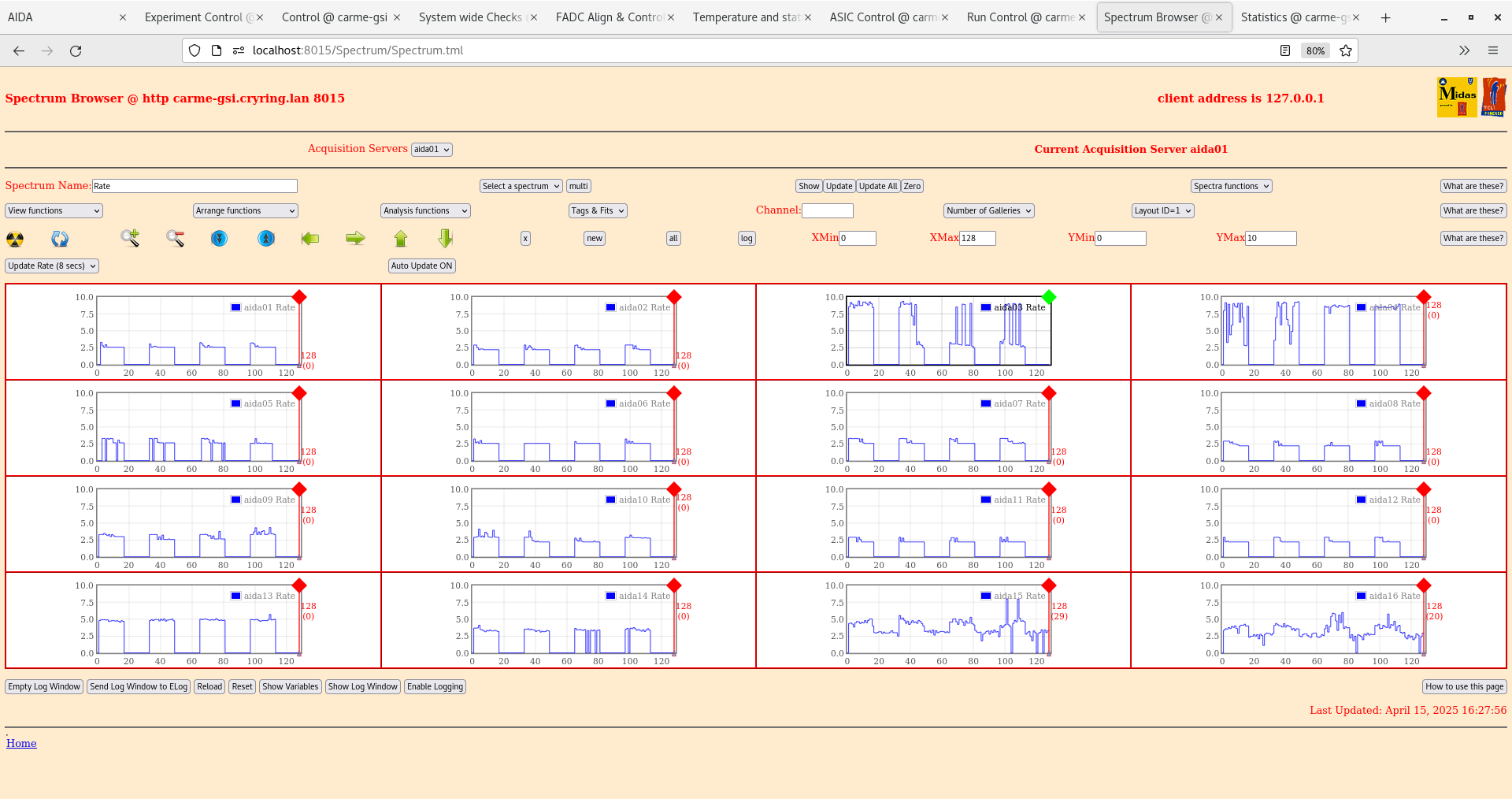This screenshot has width=1512, height=799.
Task: Show more toolbar tools chevron
Action: point(1464,50)
